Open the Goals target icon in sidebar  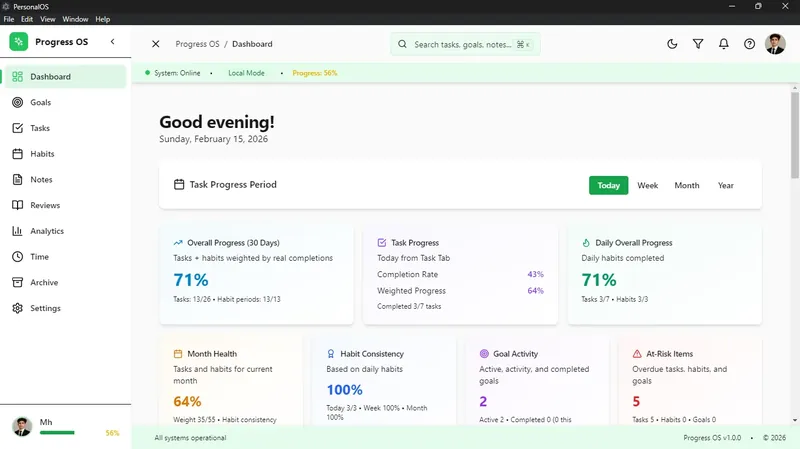point(17,102)
